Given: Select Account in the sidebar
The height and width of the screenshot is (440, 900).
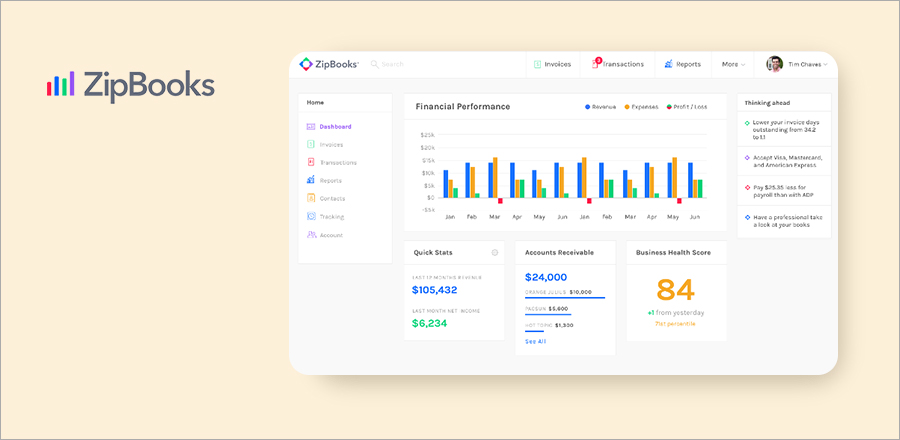Looking at the screenshot, I should point(331,235).
